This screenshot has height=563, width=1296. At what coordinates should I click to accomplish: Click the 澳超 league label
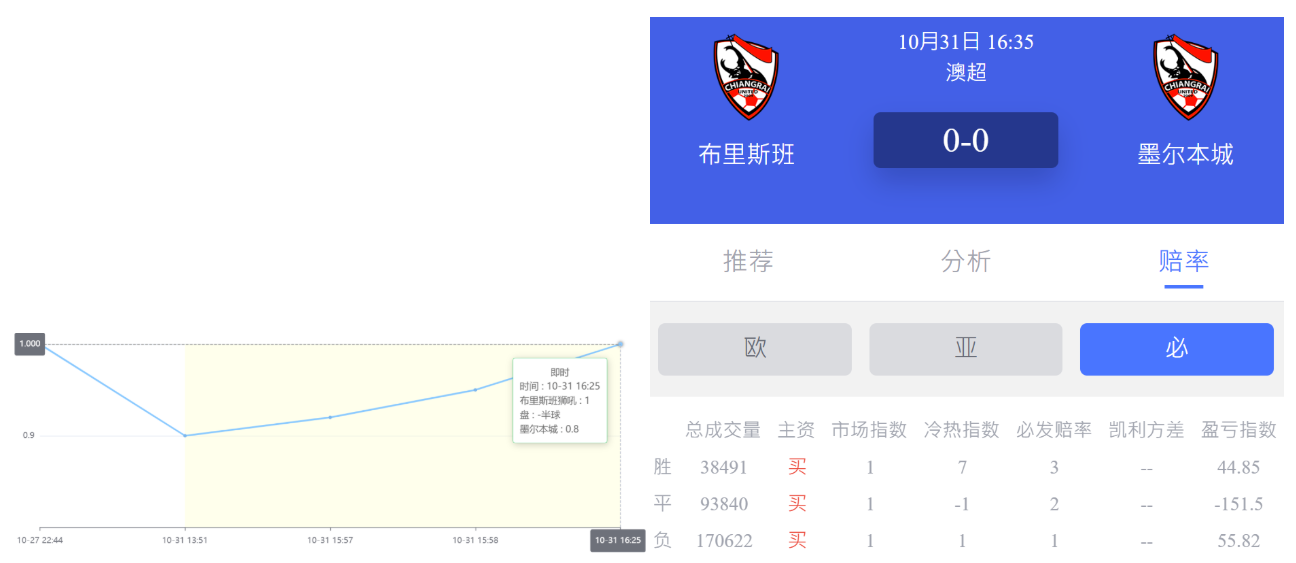click(x=966, y=73)
